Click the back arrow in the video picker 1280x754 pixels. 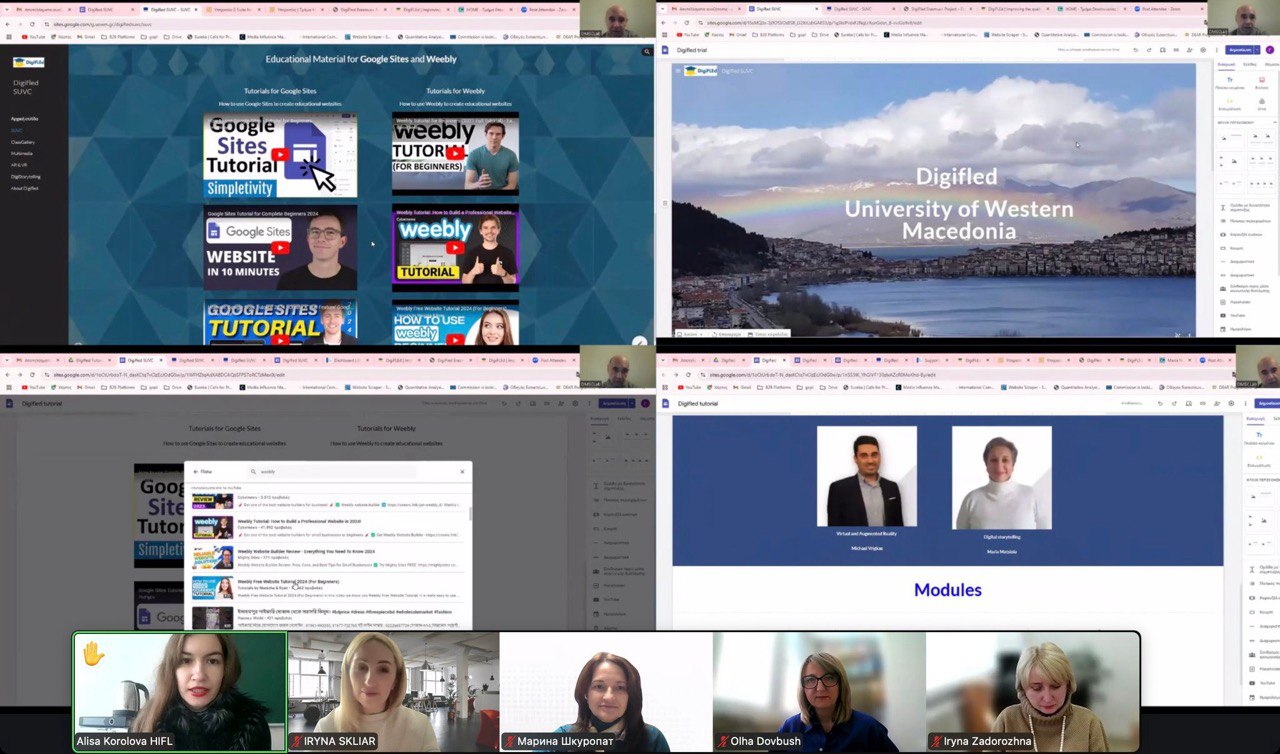[195, 472]
